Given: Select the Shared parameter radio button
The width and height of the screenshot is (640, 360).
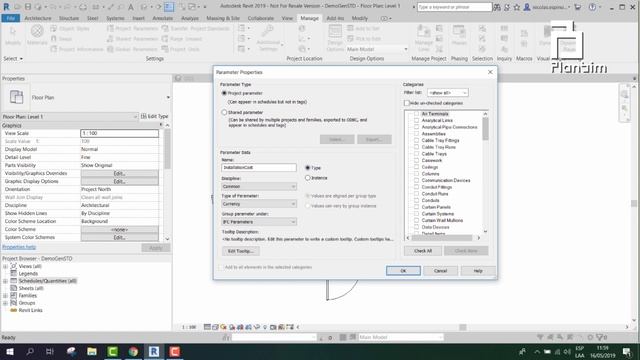Looking at the screenshot, I should point(224,112).
